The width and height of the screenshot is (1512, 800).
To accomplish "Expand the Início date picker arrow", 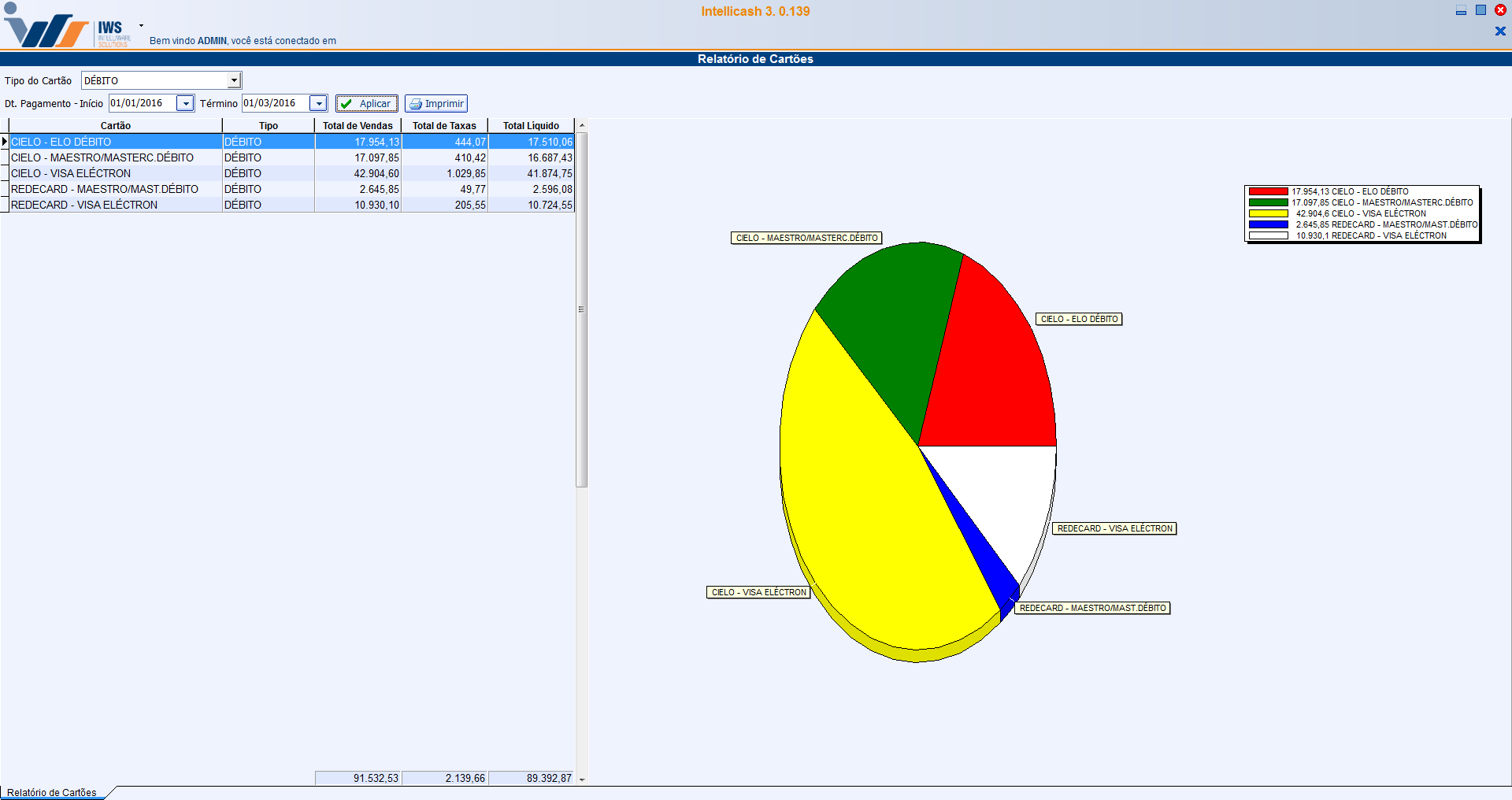I will (185, 103).
